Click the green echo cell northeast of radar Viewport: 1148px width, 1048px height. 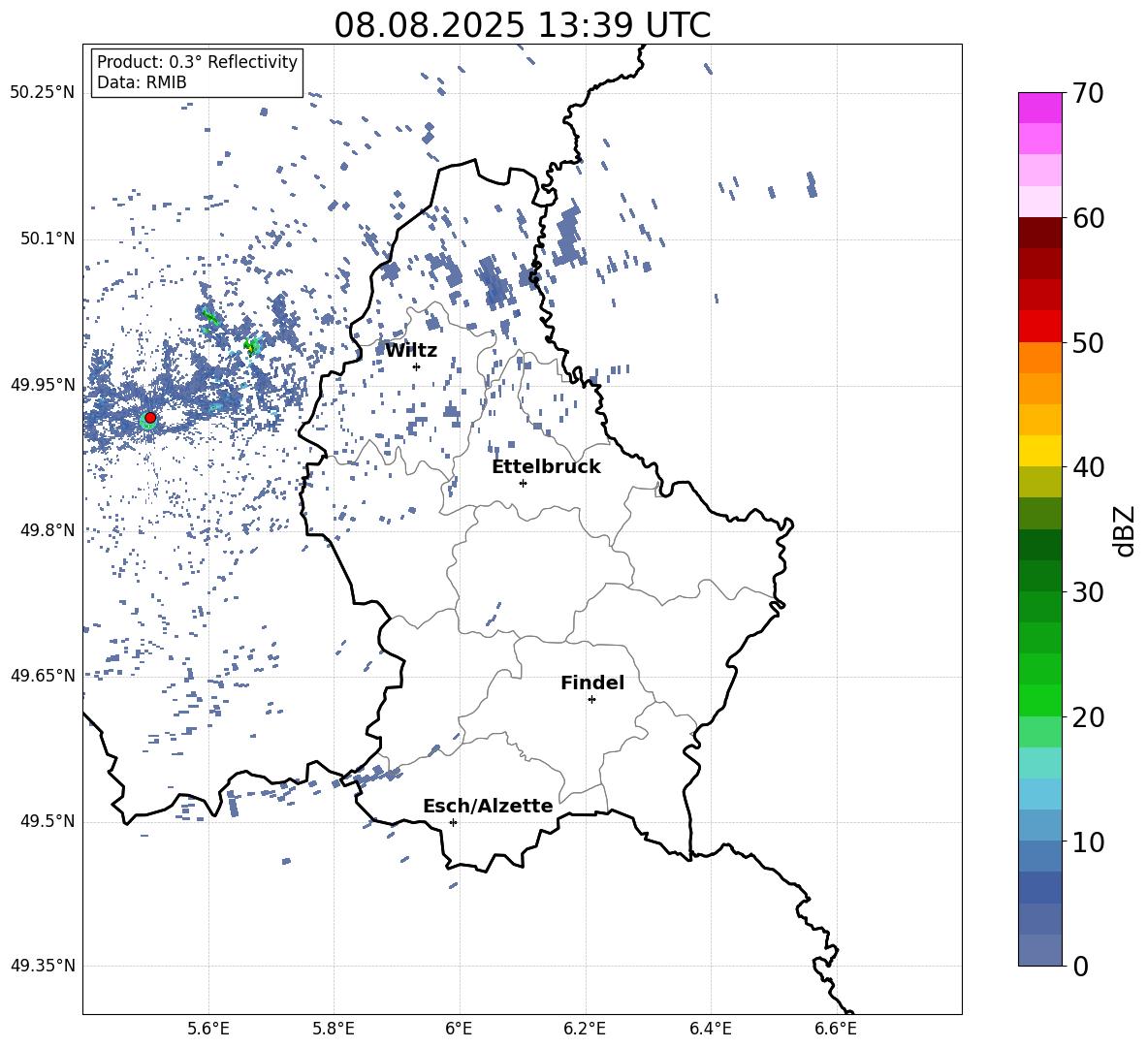pos(252,346)
